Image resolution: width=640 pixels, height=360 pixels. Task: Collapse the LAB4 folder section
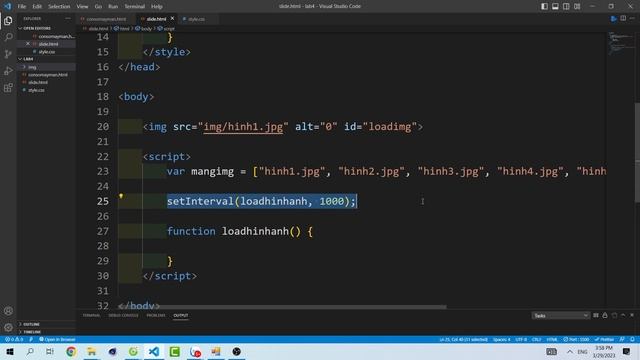(x=46, y=59)
